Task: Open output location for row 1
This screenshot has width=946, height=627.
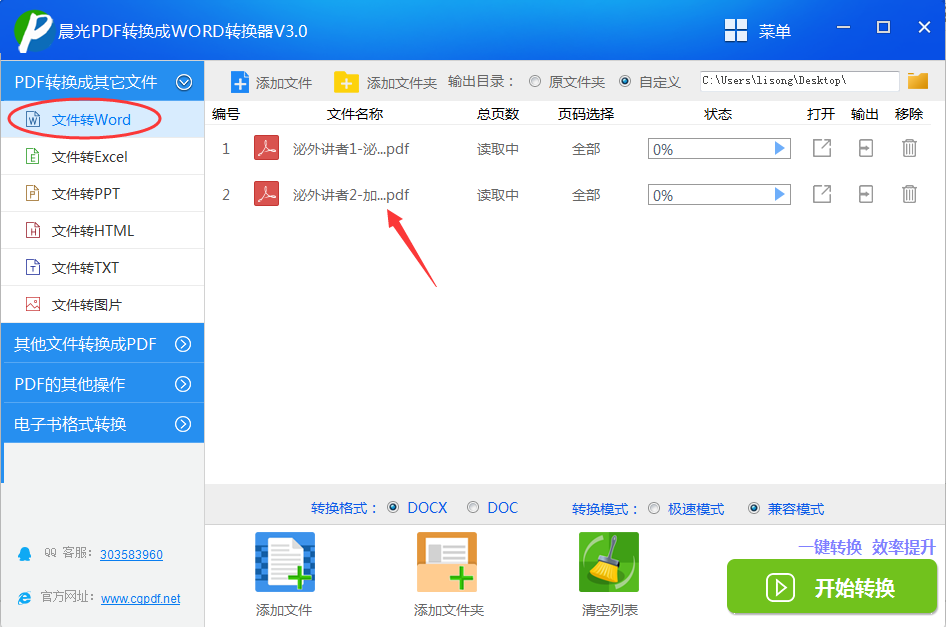Action: (866, 148)
